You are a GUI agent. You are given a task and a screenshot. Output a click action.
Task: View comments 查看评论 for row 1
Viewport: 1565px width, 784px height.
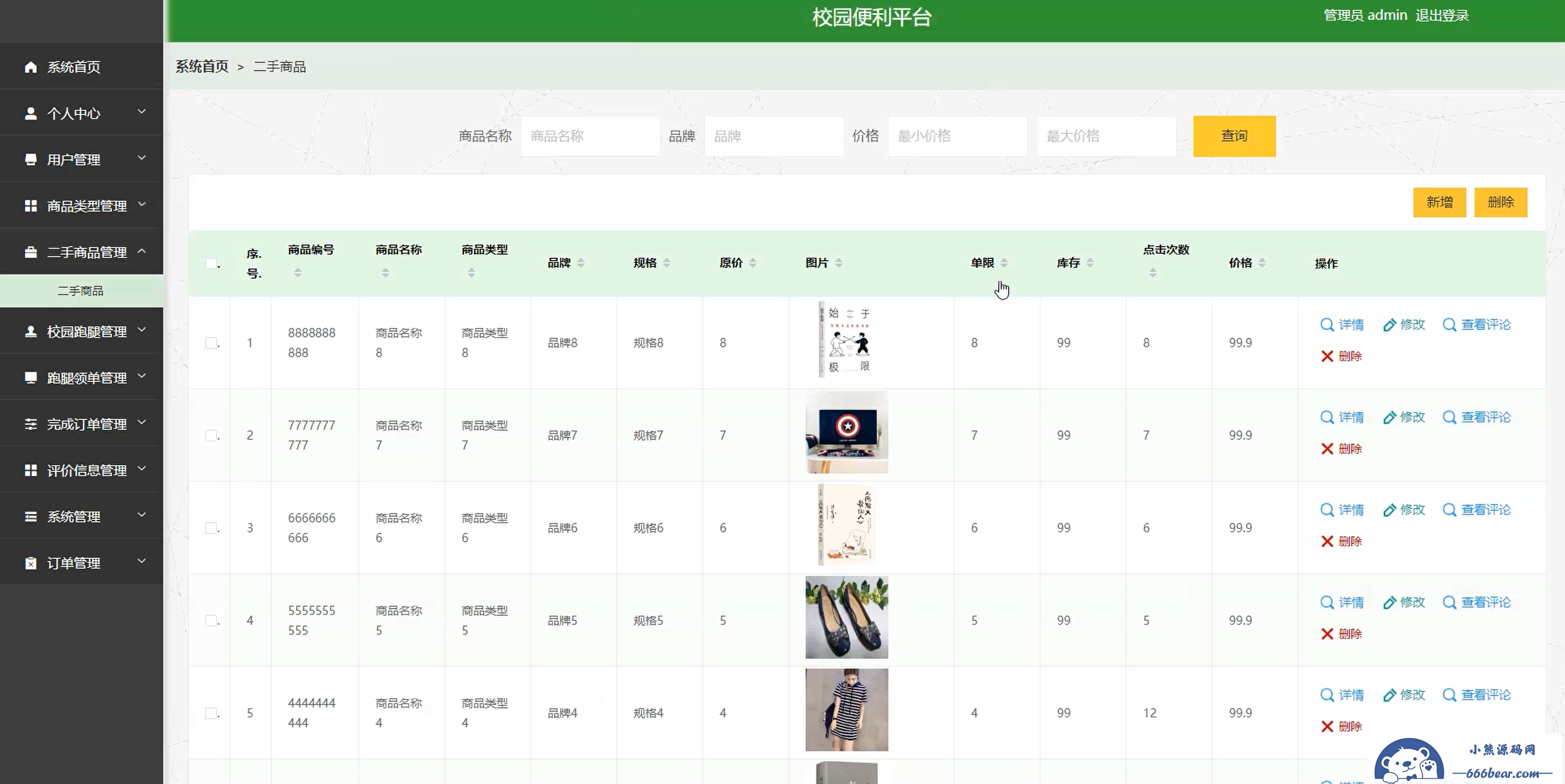pyautogui.click(x=1476, y=325)
